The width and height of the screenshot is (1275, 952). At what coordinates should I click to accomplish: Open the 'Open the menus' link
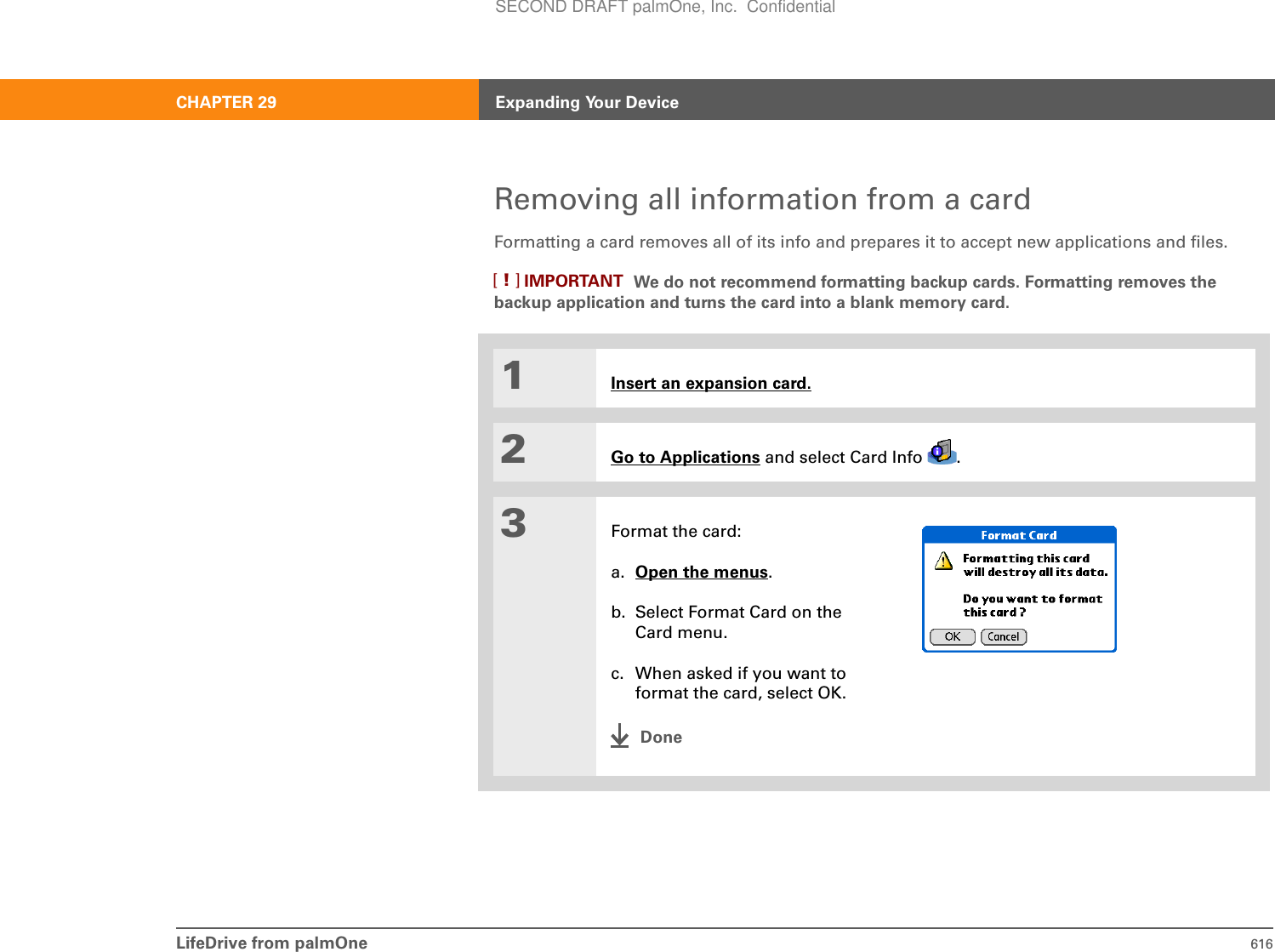(x=702, y=572)
